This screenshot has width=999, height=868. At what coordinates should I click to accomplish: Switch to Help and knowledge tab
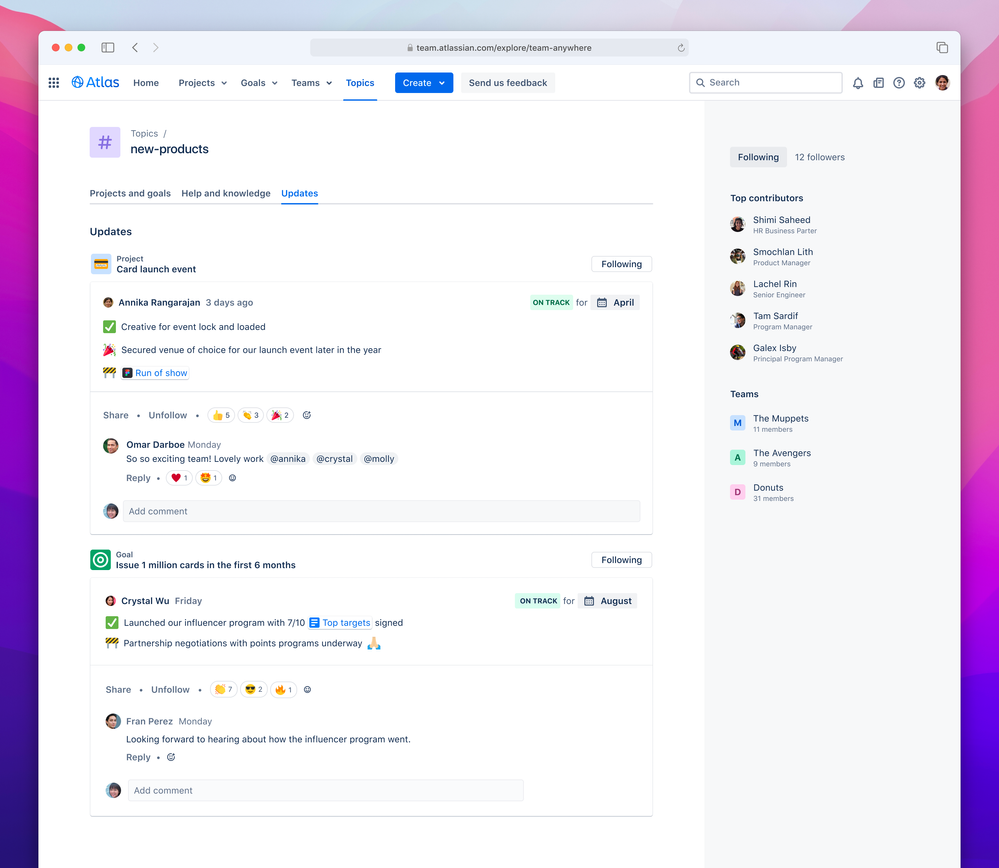pyautogui.click(x=226, y=193)
